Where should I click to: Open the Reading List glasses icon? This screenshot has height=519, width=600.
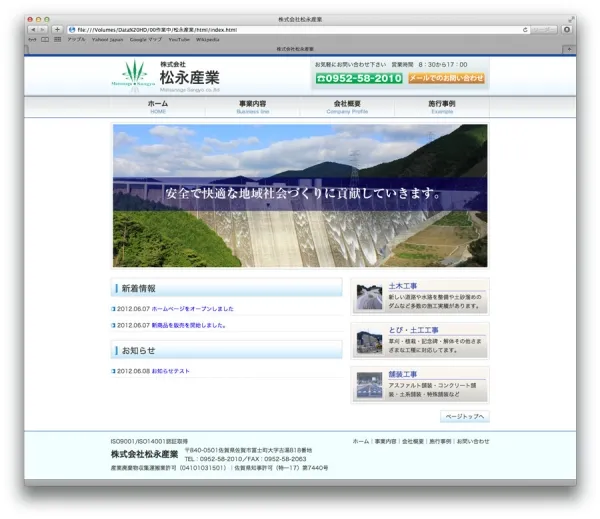coord(33,39)
